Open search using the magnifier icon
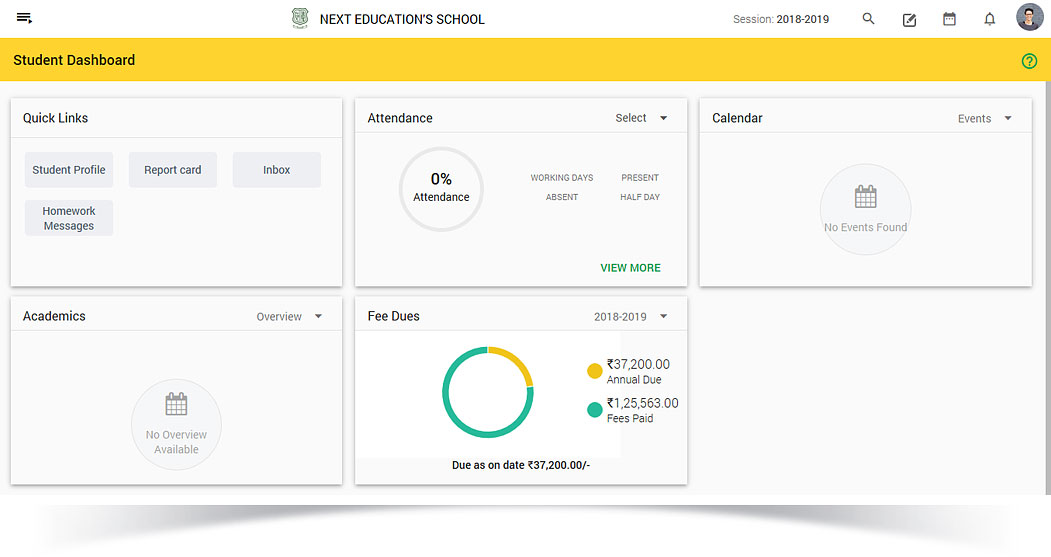 tap(868, 19)
